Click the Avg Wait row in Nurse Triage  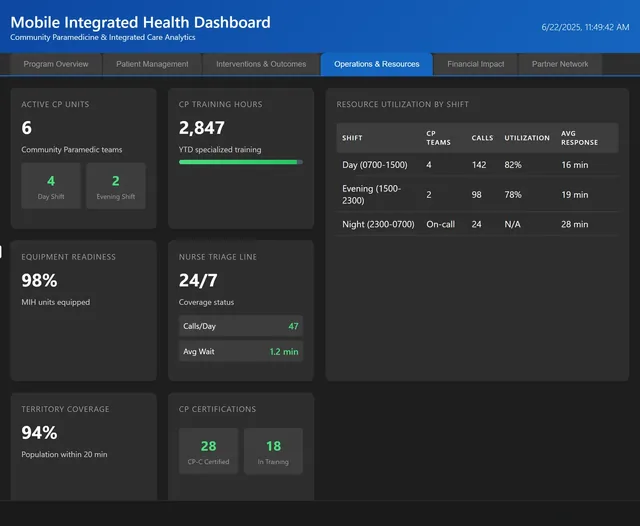pyautogui.click(x=241, y=351)
